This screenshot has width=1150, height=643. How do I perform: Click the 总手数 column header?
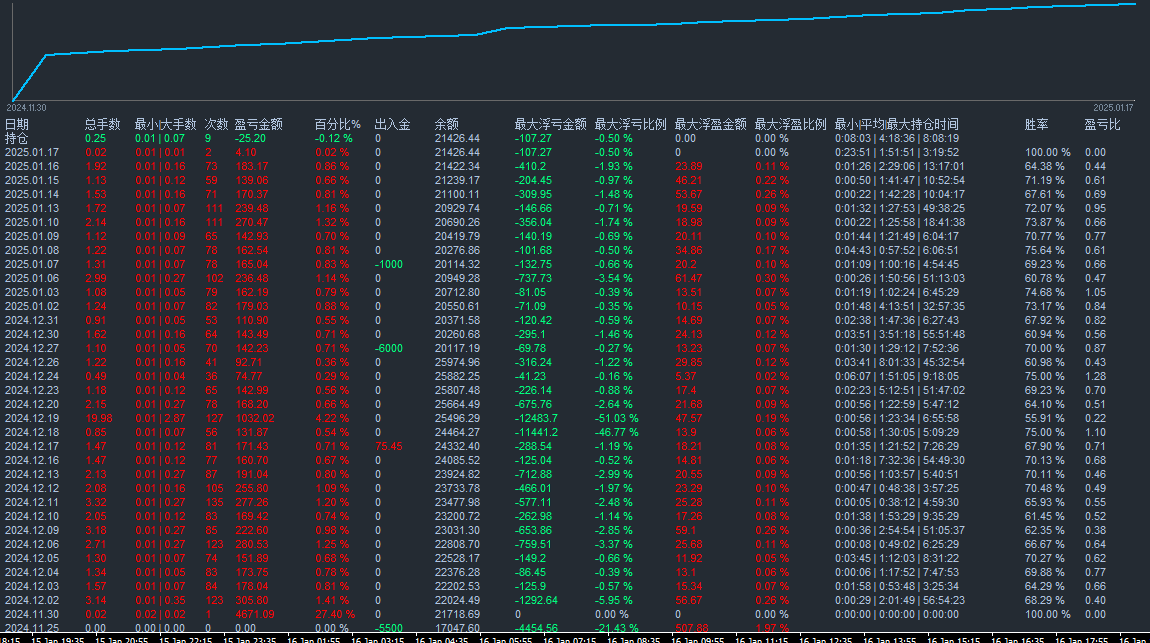(103, 124)
